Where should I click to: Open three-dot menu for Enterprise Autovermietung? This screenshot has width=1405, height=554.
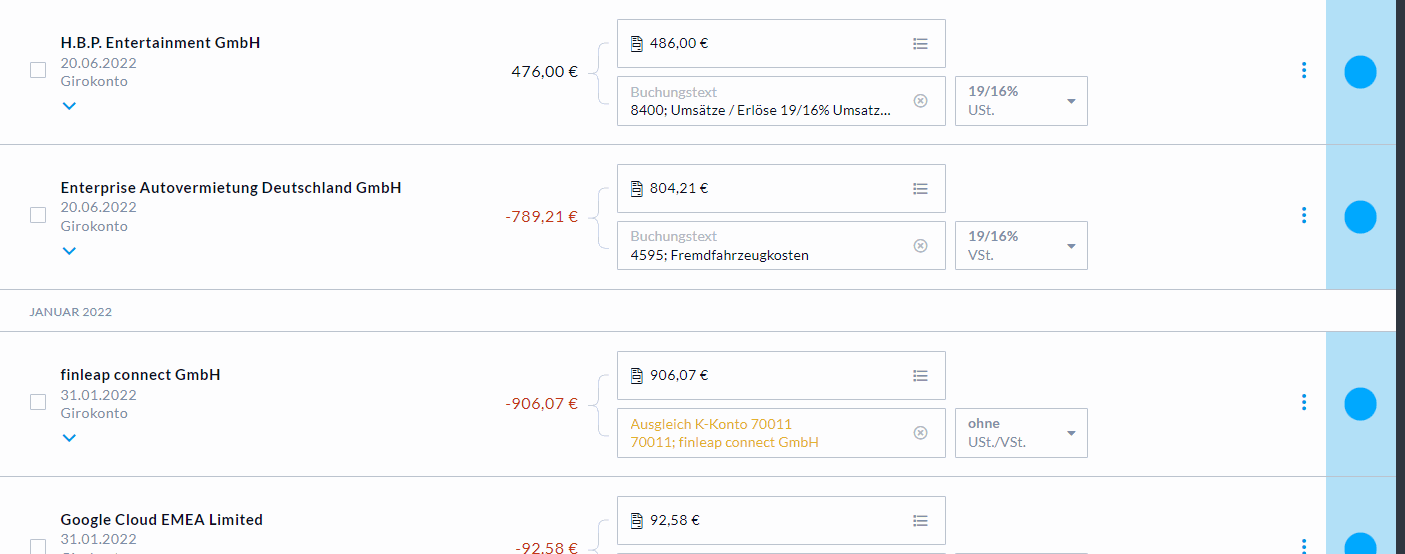[1303, 215]
